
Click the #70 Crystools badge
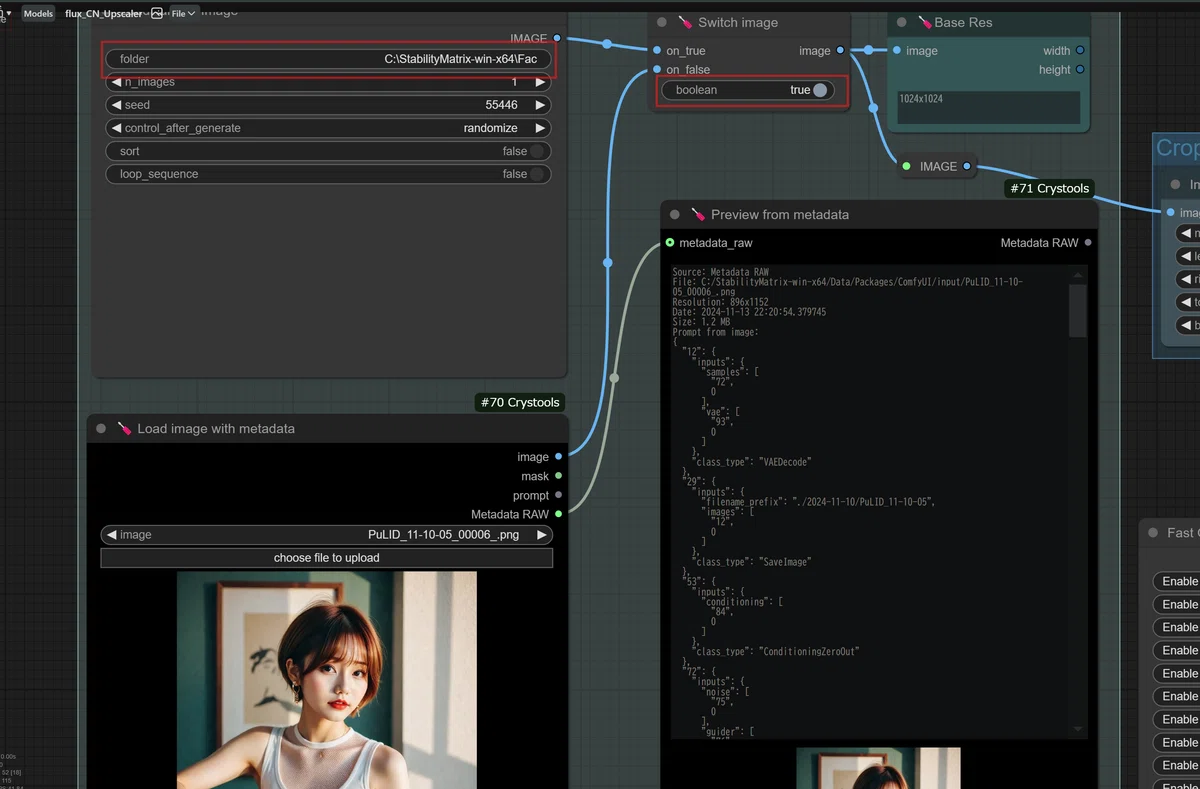520,402
